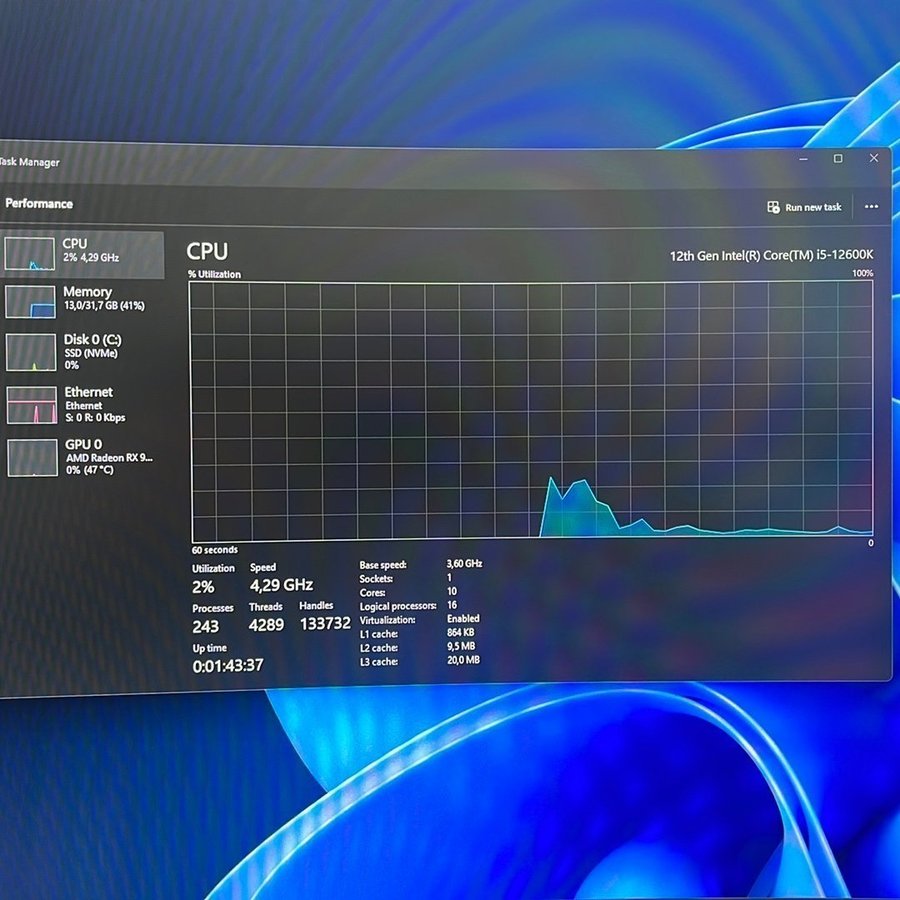The height and width of the screenshot is (900, 900).
Task: Click the S: 0 R: 0 Kbps text
Action: (x=95, y=417)
